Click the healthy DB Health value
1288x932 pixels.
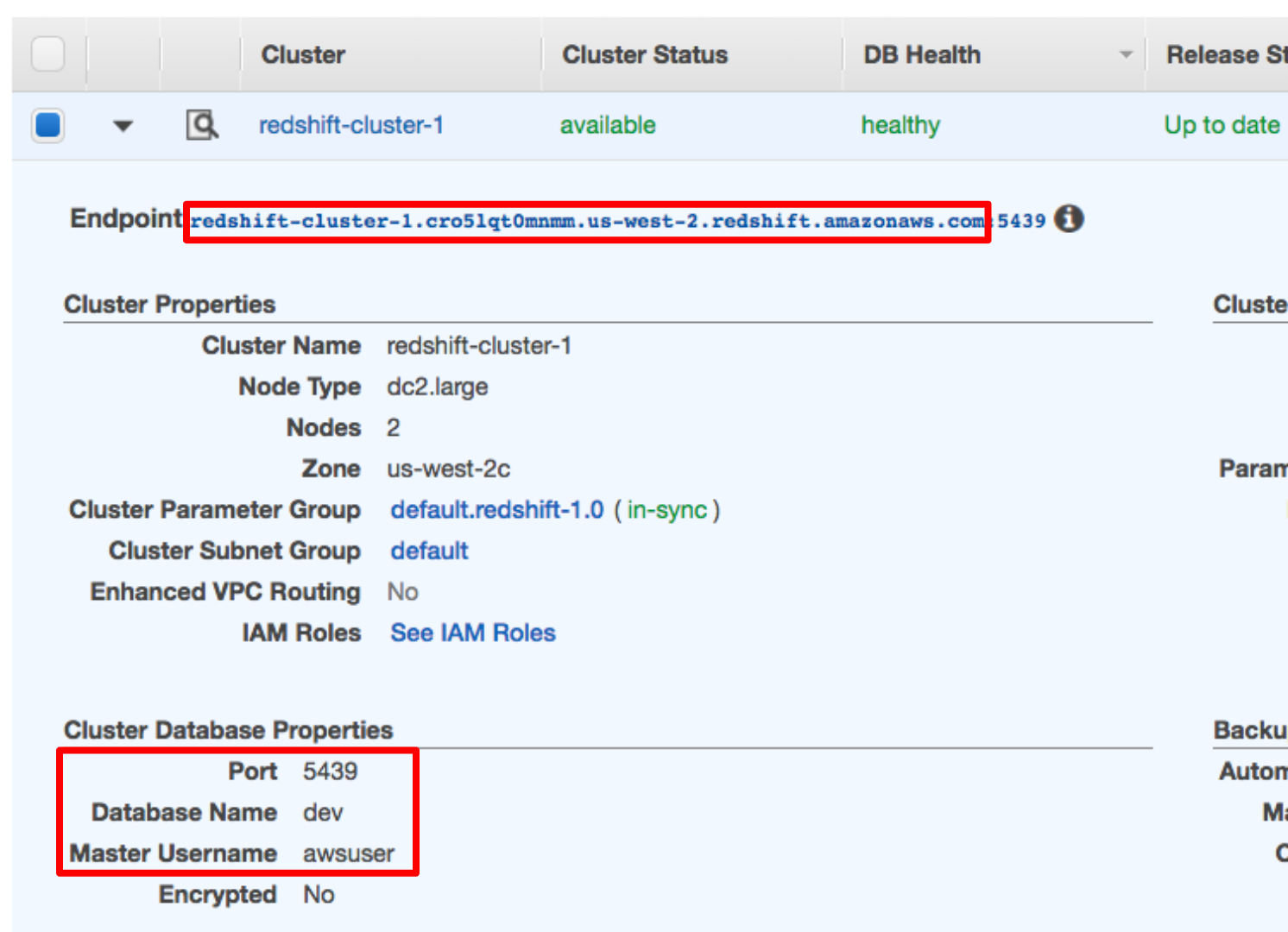point(900,125)
